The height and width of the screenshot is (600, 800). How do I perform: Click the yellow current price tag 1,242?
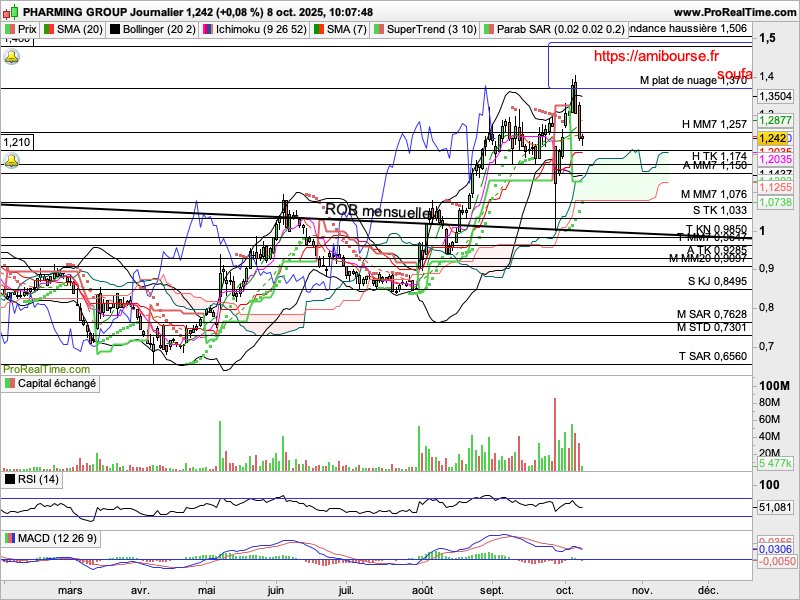[772, 138]
